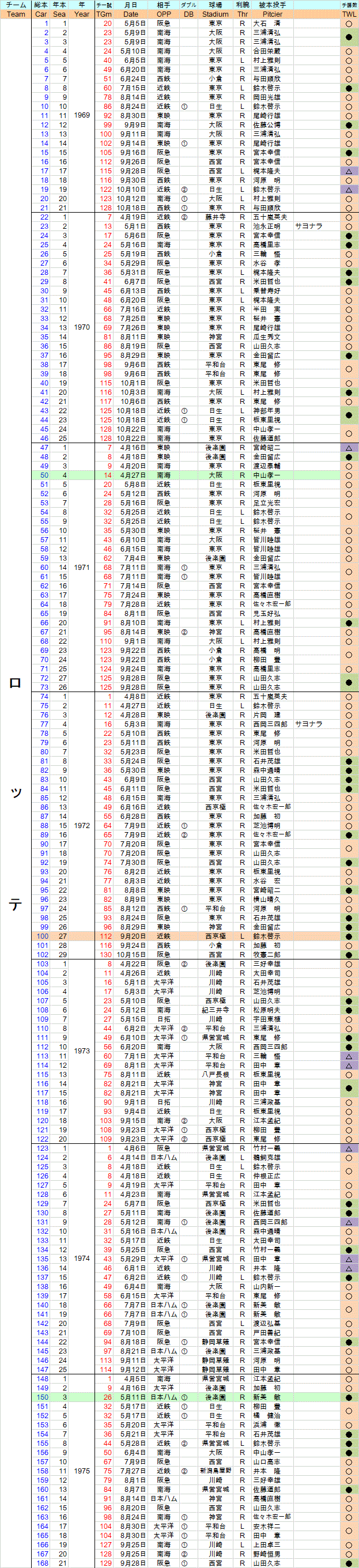Select pitcher name "牧憲二郎"
The image size is (359, 1568).
point(266,955)
